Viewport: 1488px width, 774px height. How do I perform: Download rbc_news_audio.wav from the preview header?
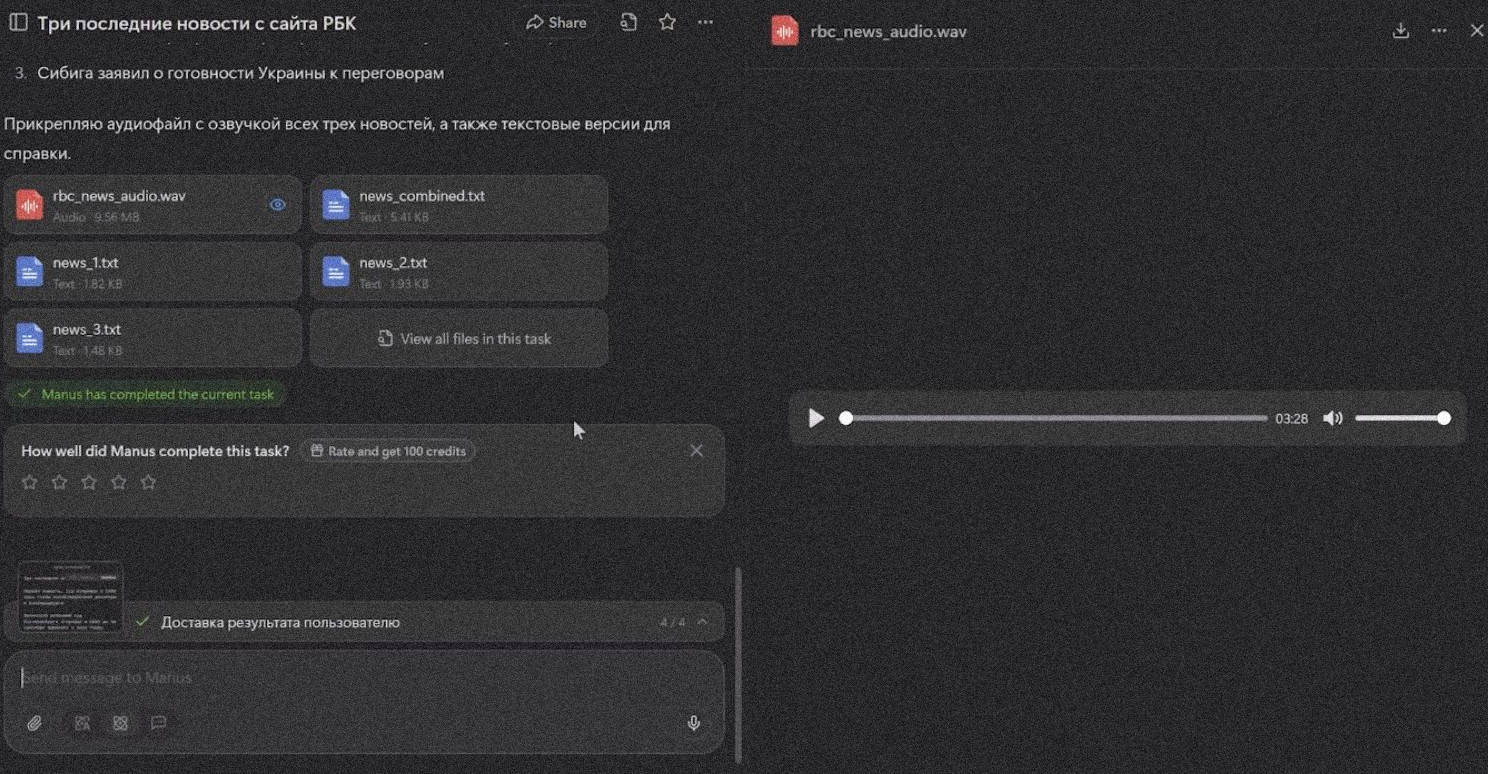(1401, 31)
